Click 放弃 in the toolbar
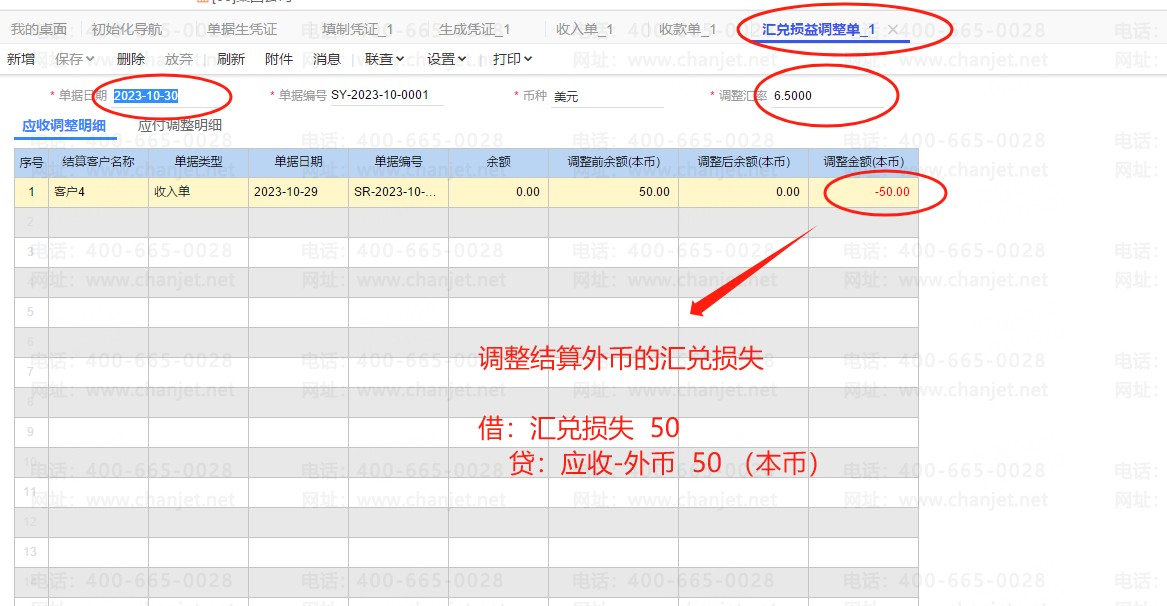Screen dimensions: 1167x606 click(x=179, y=59)
